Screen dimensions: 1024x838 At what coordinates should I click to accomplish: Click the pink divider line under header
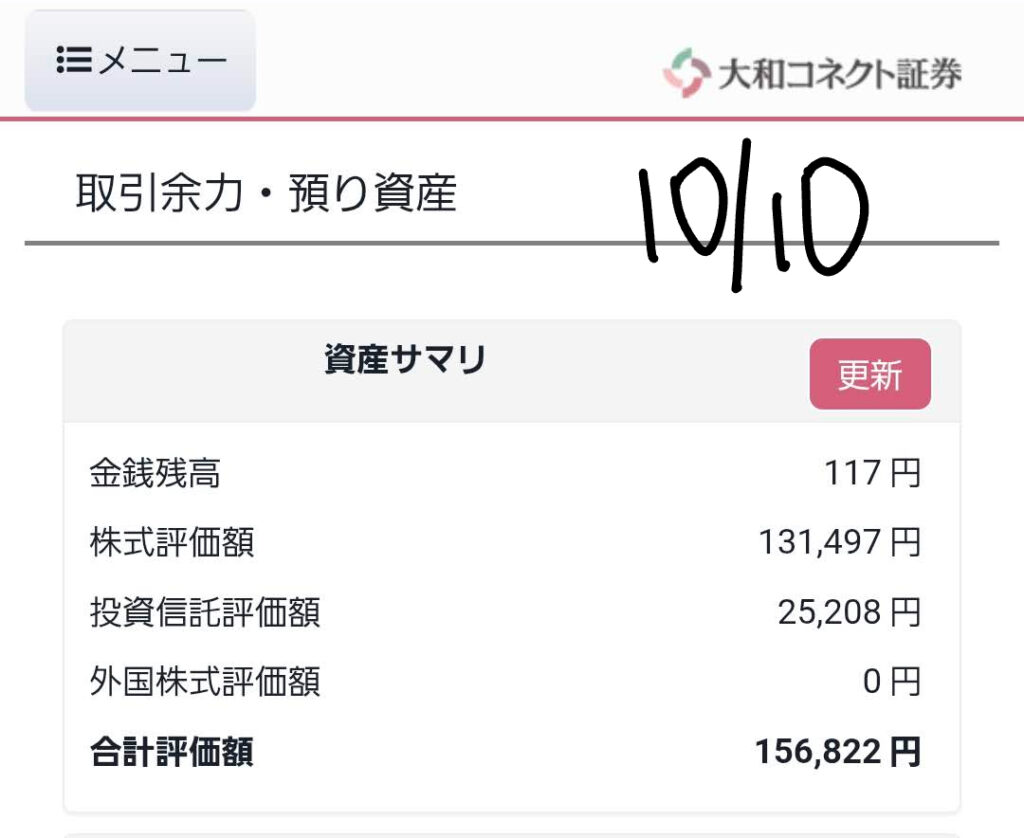tap(400, 119)
